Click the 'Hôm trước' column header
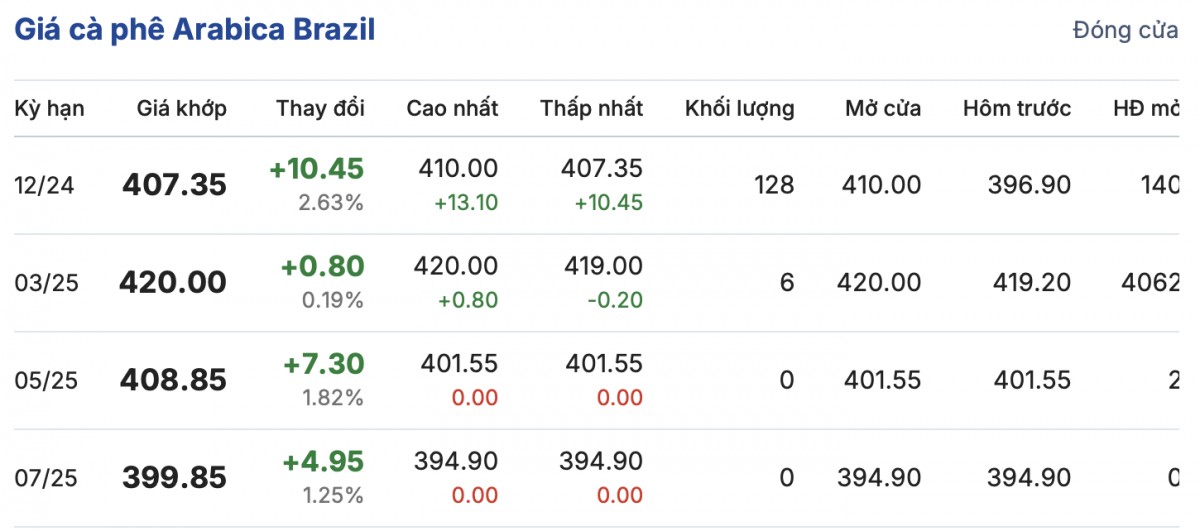The image size is (1200, 531). point(1016,108)
